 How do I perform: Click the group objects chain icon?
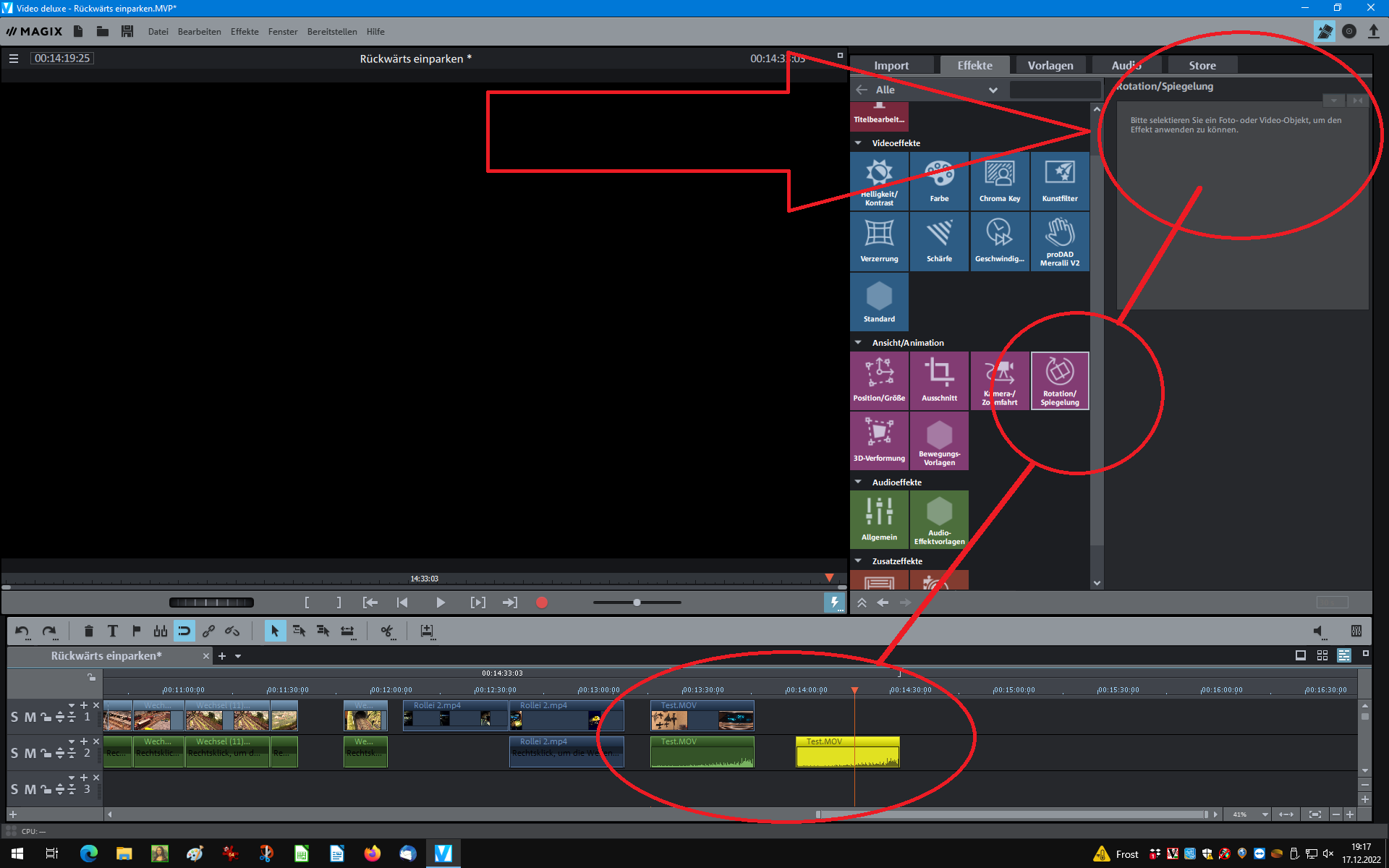point(208,631)
